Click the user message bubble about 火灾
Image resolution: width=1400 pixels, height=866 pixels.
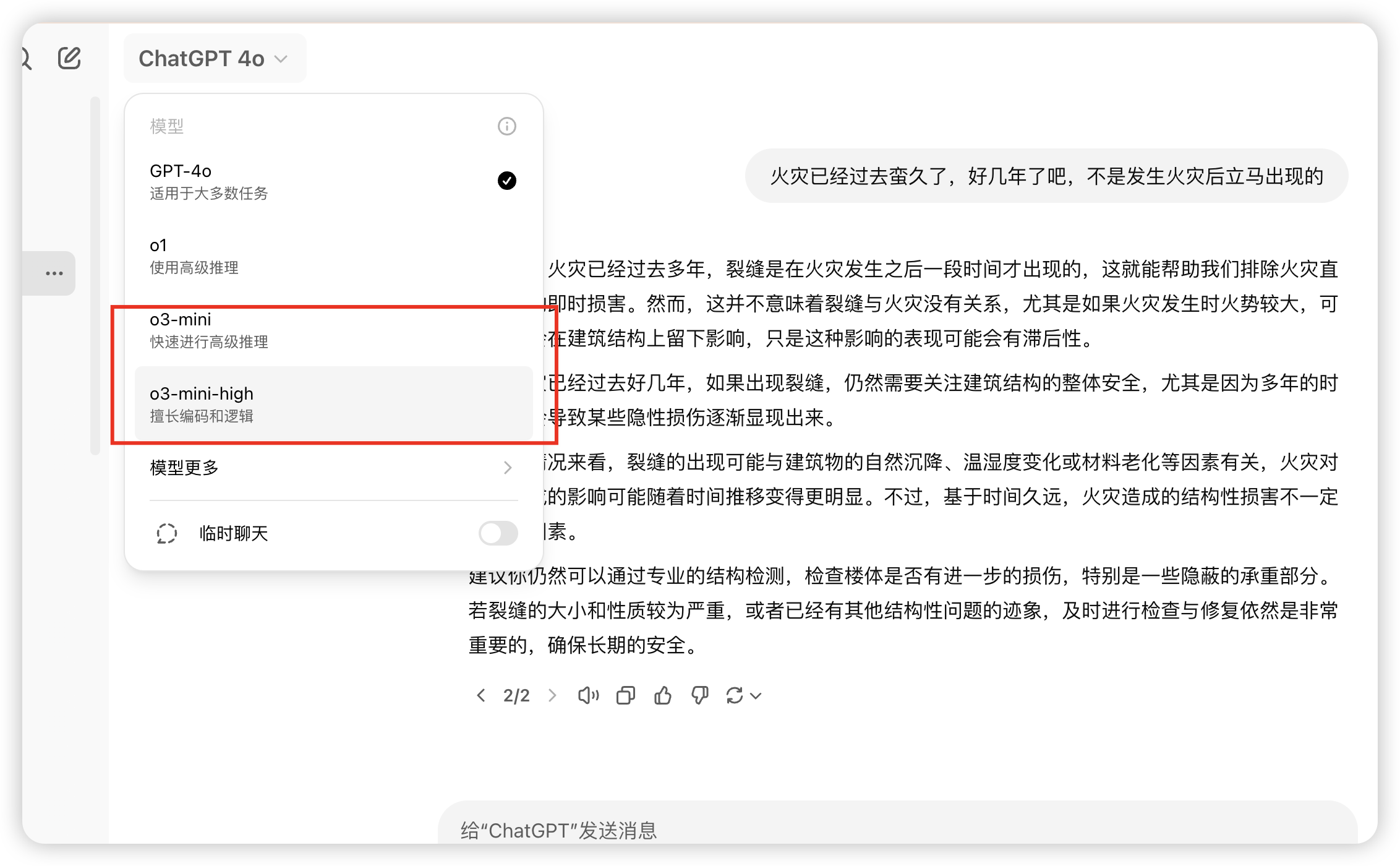[1046, 176]
